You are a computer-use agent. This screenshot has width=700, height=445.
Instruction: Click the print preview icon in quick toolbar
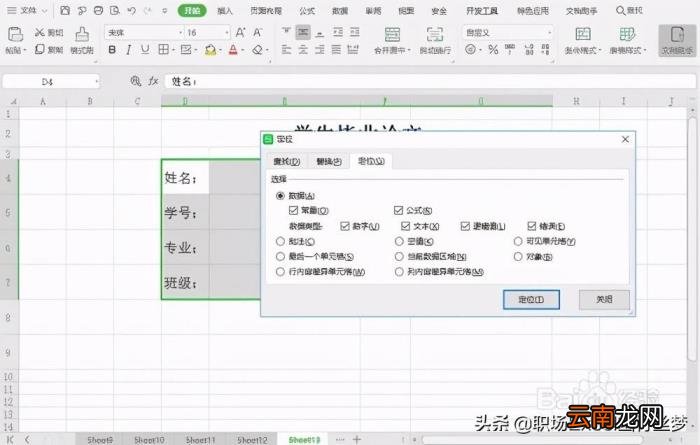tap(115, 10)
